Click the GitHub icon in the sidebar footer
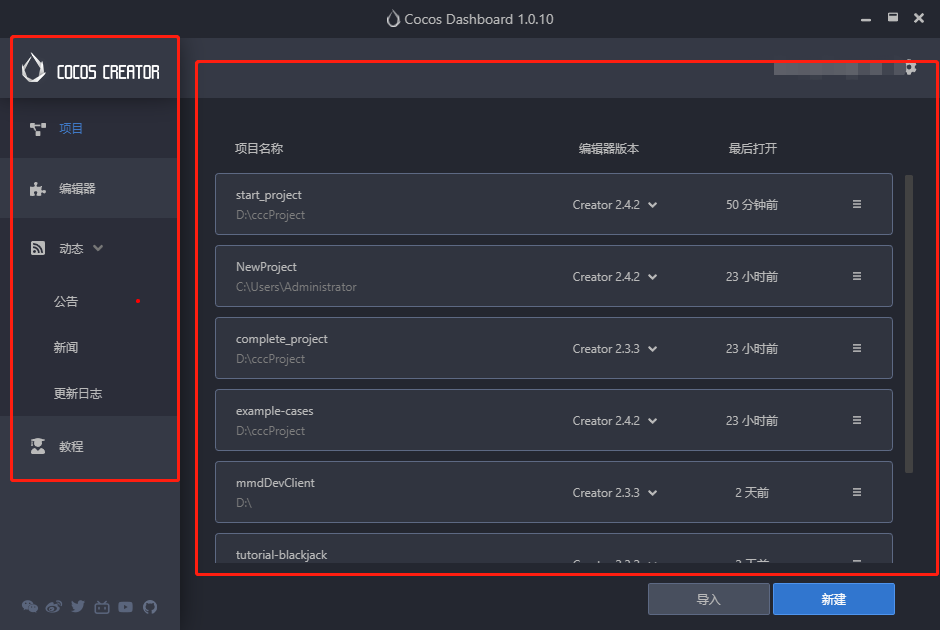 click(150, 607)
